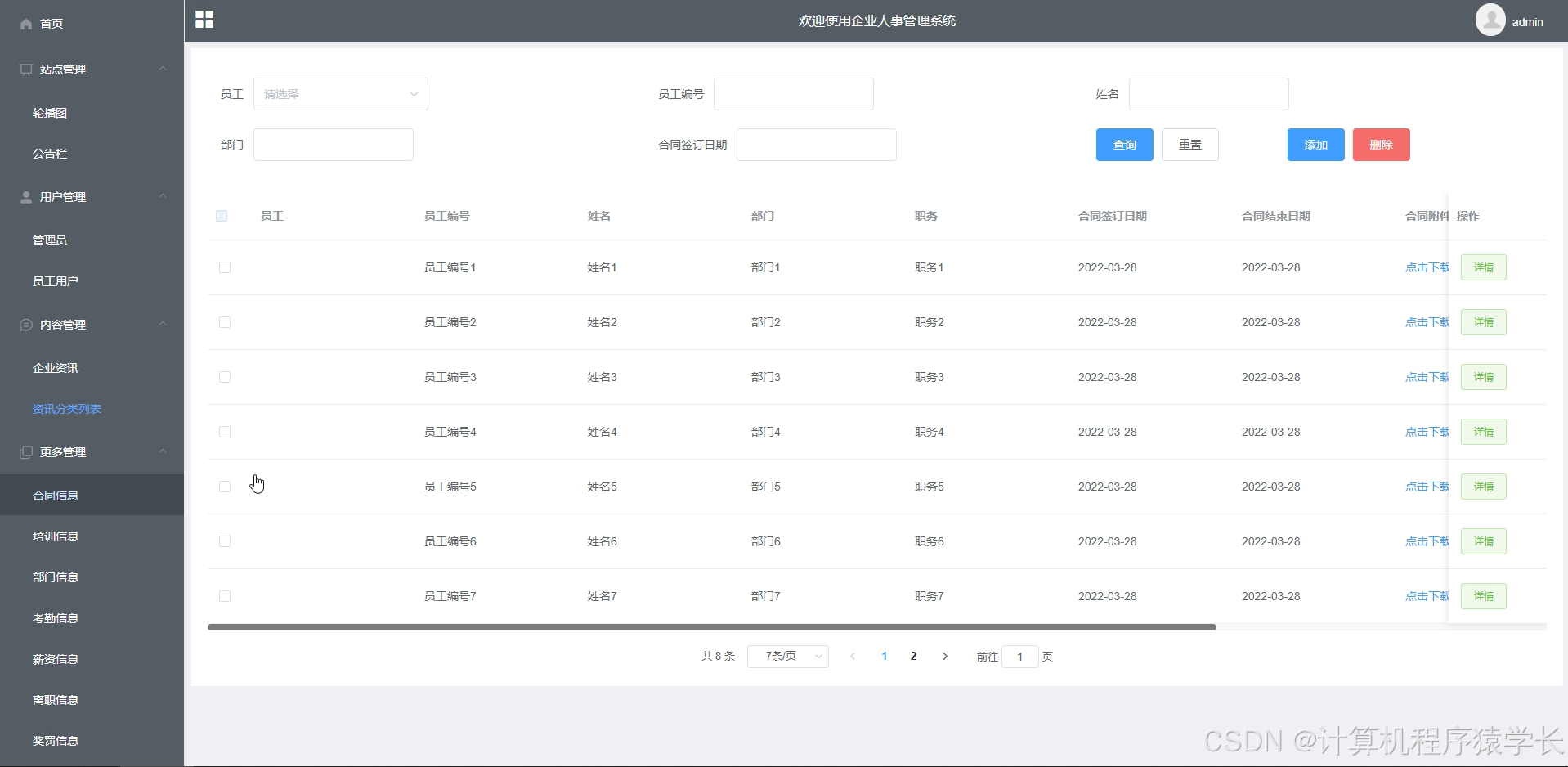The height and width of the screenshot is (767, 1568).
Task: Click the 更多管理 copy icon
Action: [26, 452]
